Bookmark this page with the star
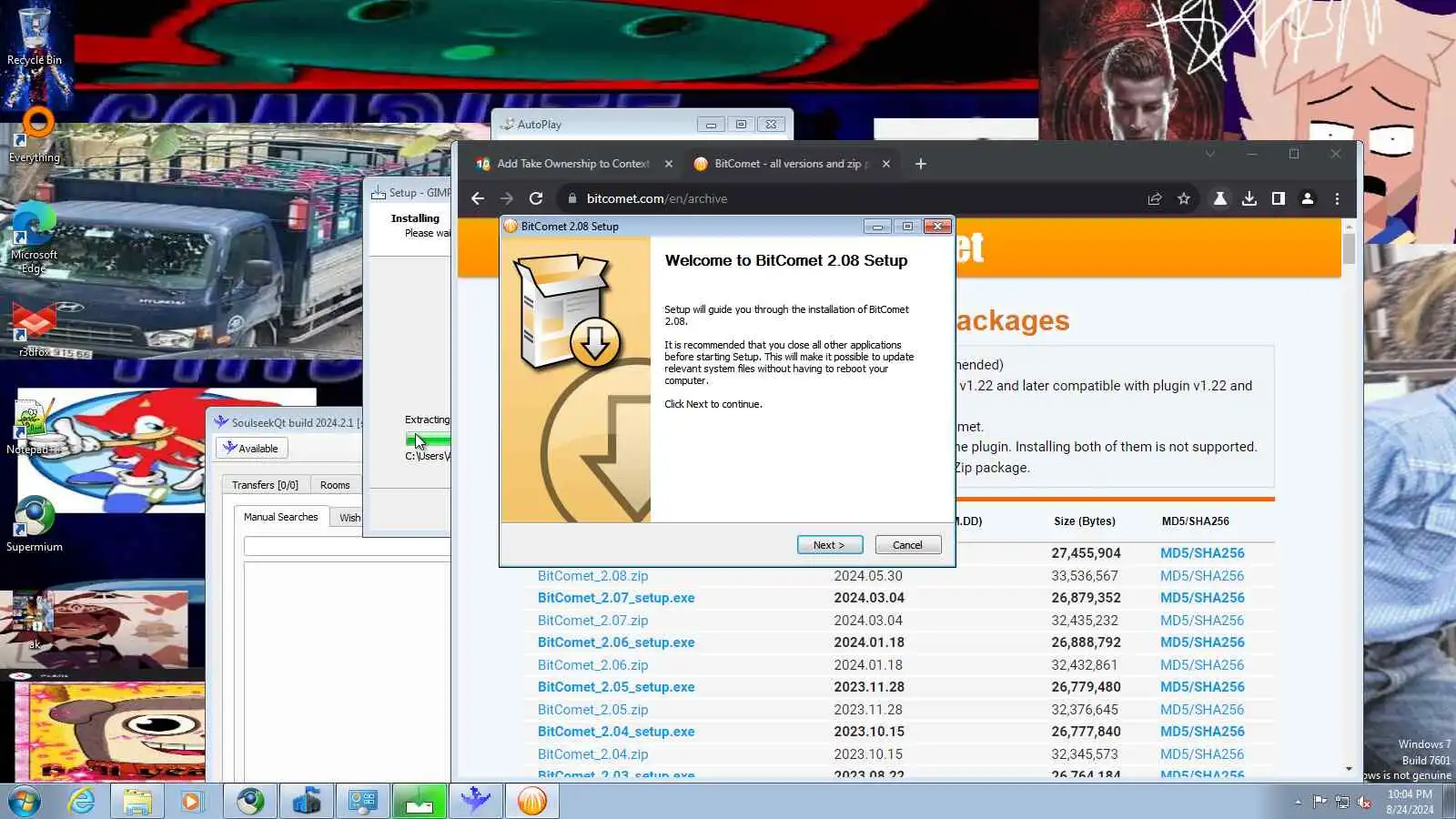 point(1184,198)
